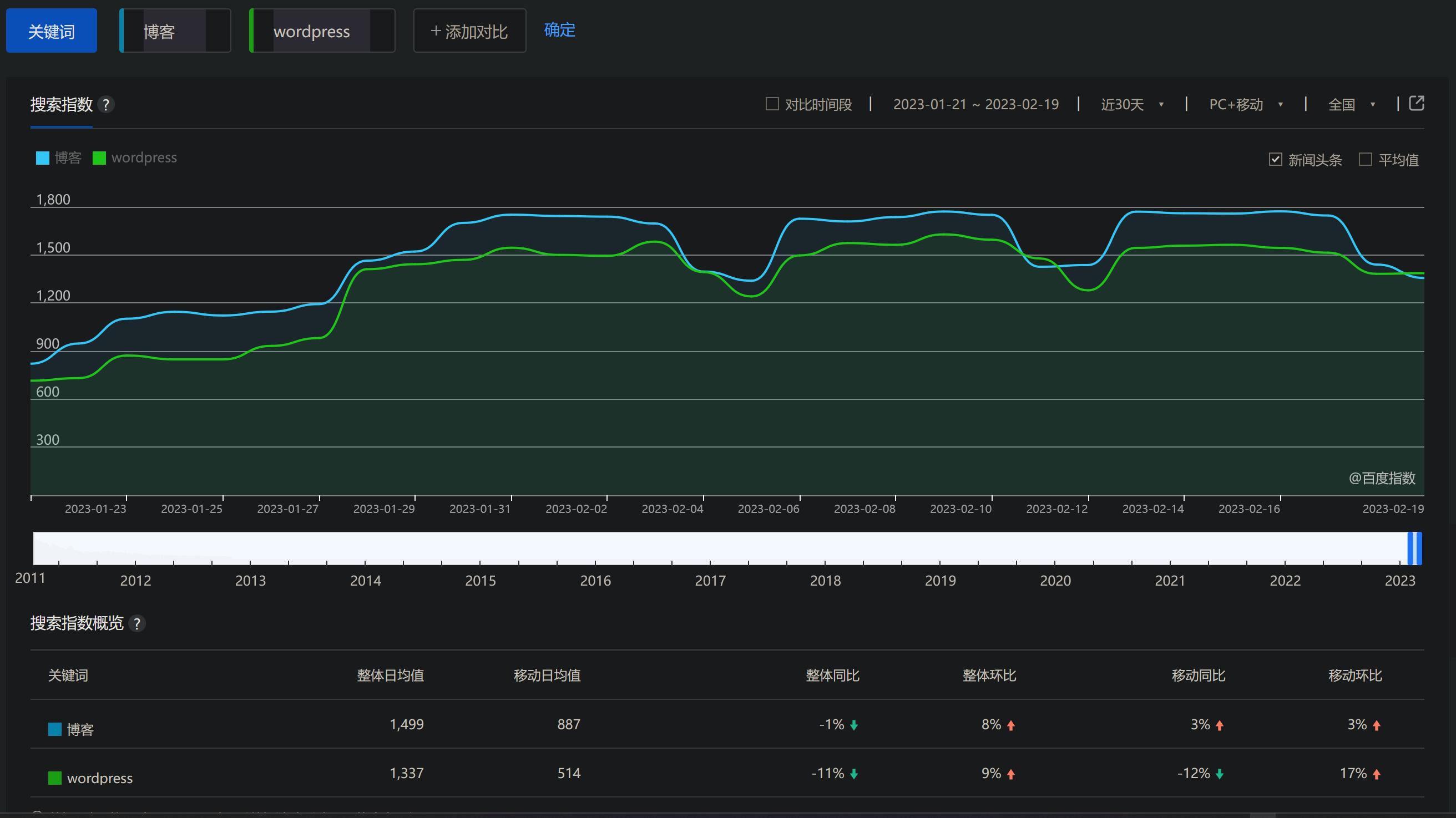The height and width of the screenshot is (818, 1456).
Task: Click the right handle of the timeline range slider
Action: point(1419,548)
